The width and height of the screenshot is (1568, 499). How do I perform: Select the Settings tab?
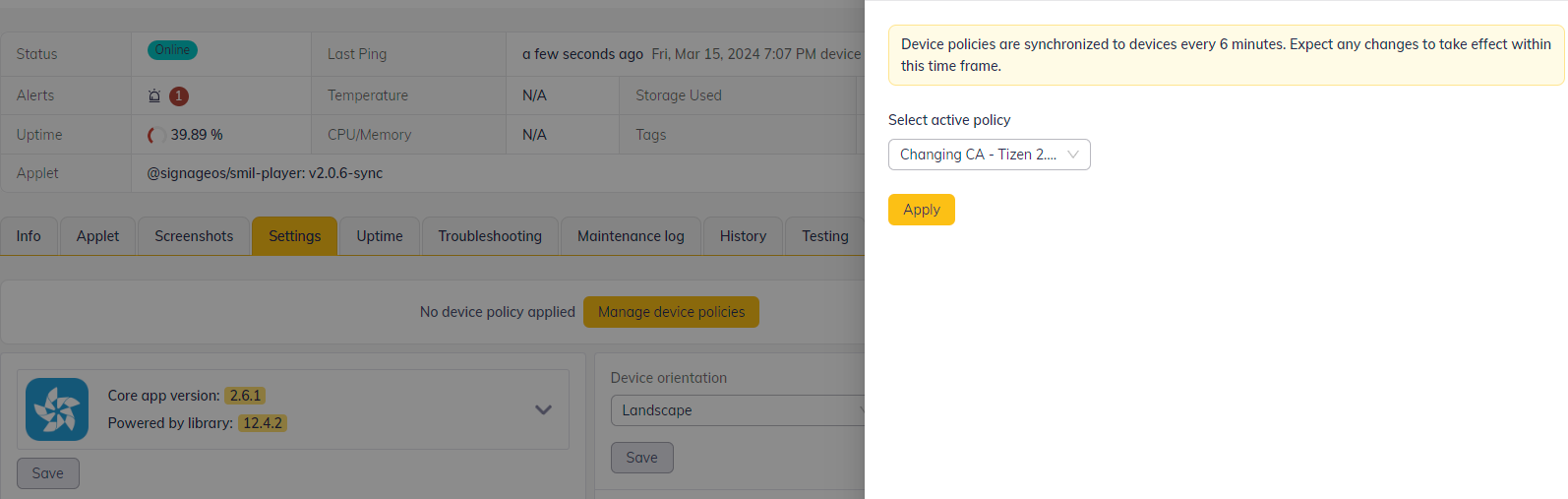click(294, 236)
